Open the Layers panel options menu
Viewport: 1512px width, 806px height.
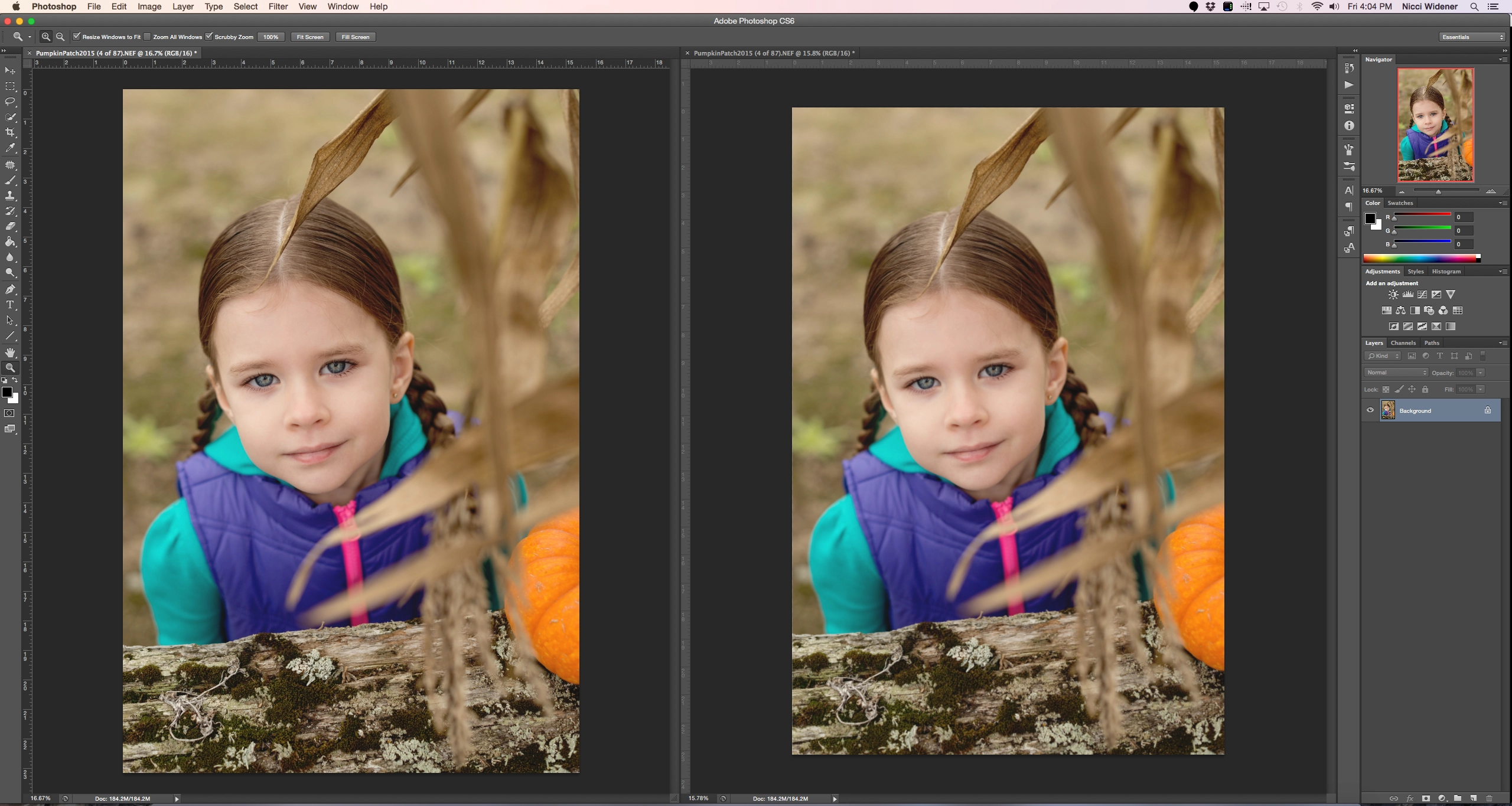[x=1503, y=343]
